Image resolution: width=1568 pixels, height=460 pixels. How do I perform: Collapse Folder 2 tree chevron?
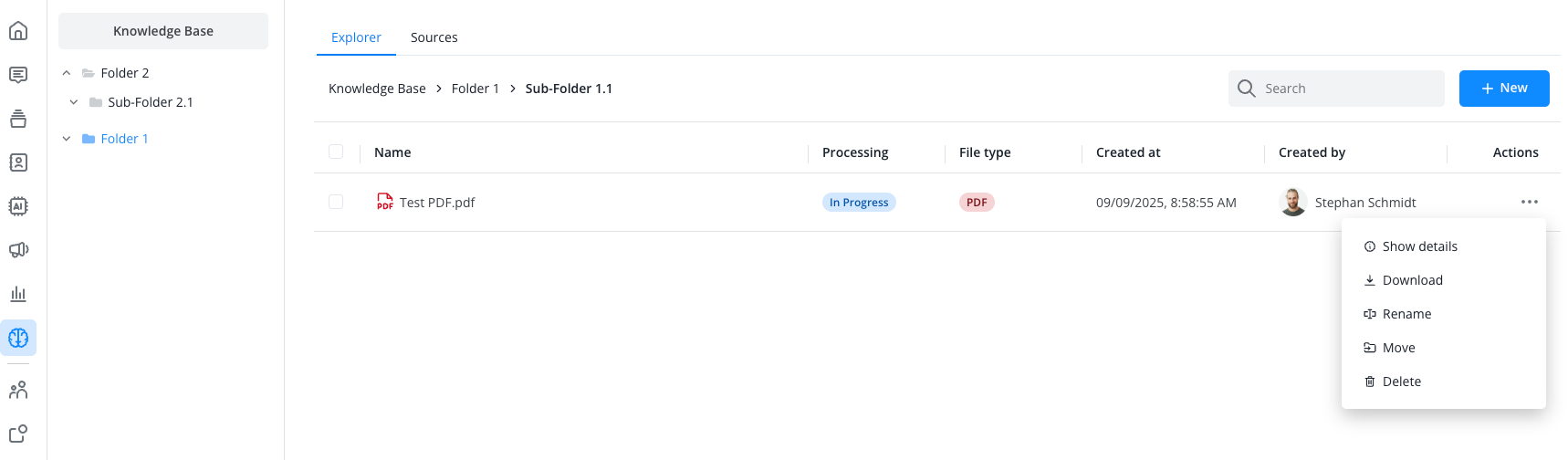point(67,73)
